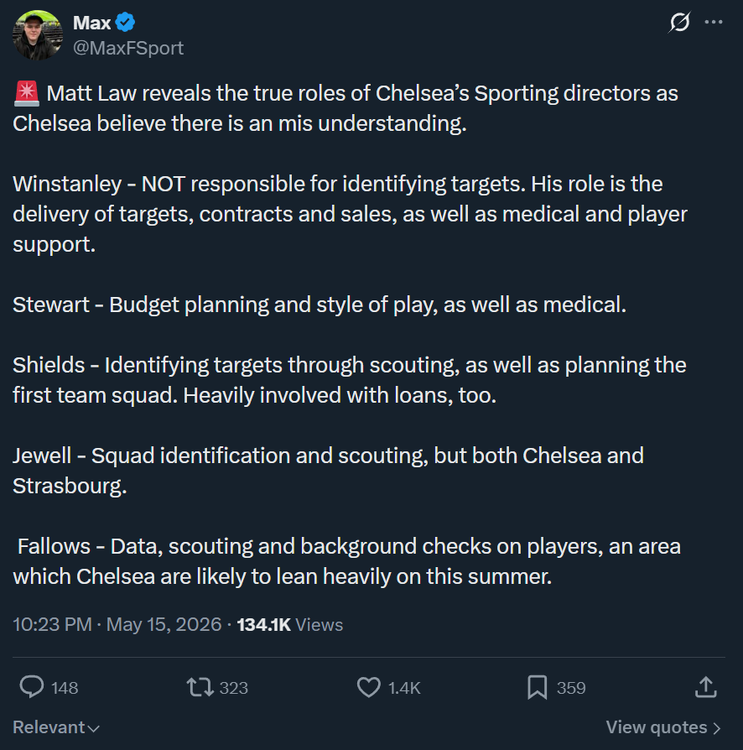Expand the Relevant sort dropdown
Image resolution: width=743 pixels, height=750 pixels.
(x=56, y=728)
